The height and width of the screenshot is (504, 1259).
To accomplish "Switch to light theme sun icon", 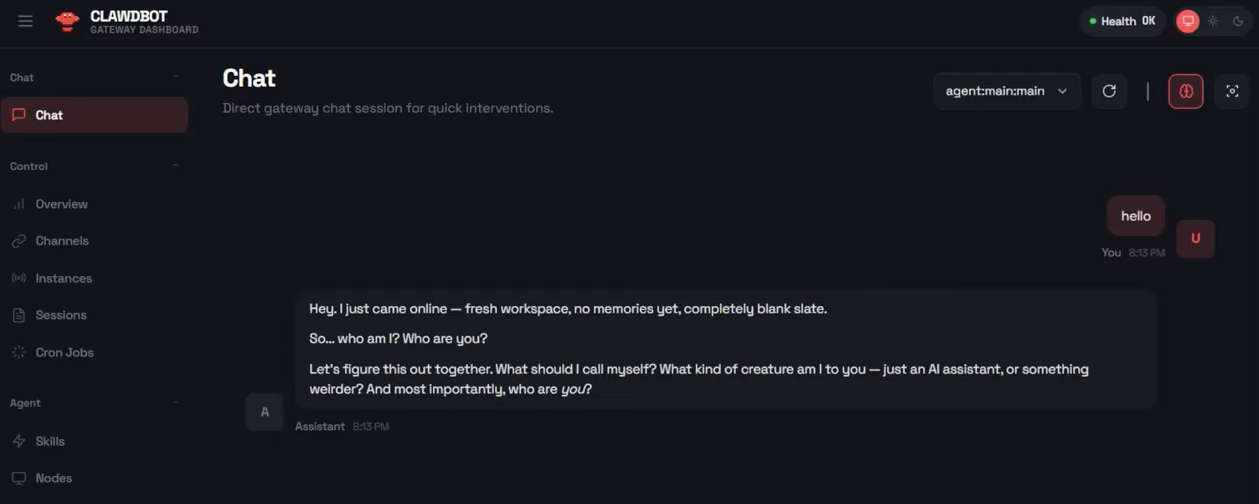I will coord(1213,21).
